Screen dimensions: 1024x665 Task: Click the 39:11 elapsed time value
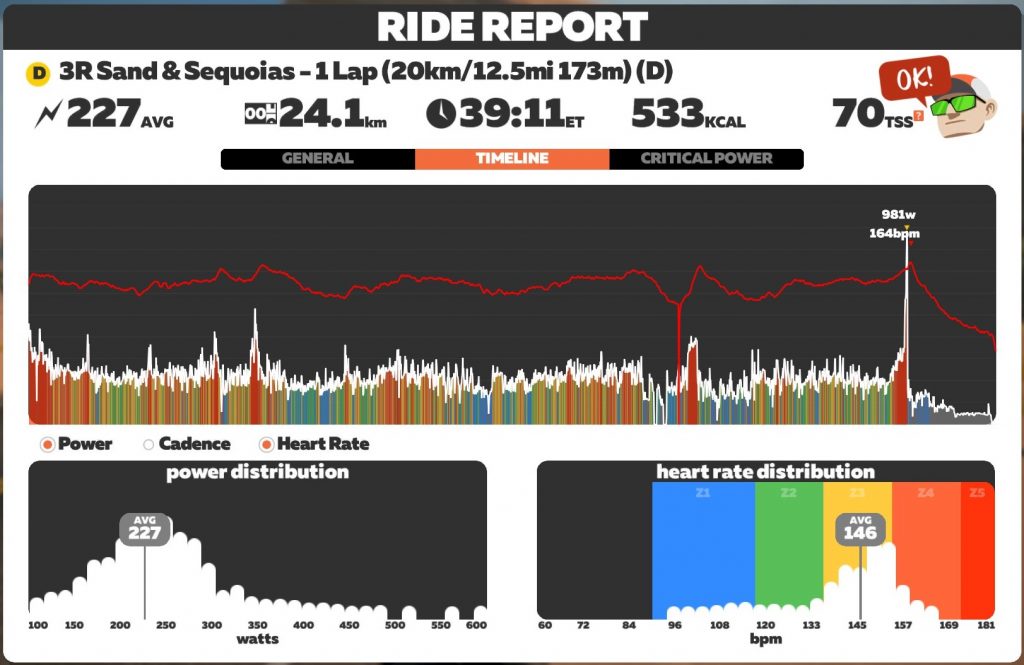click(521, 114)
